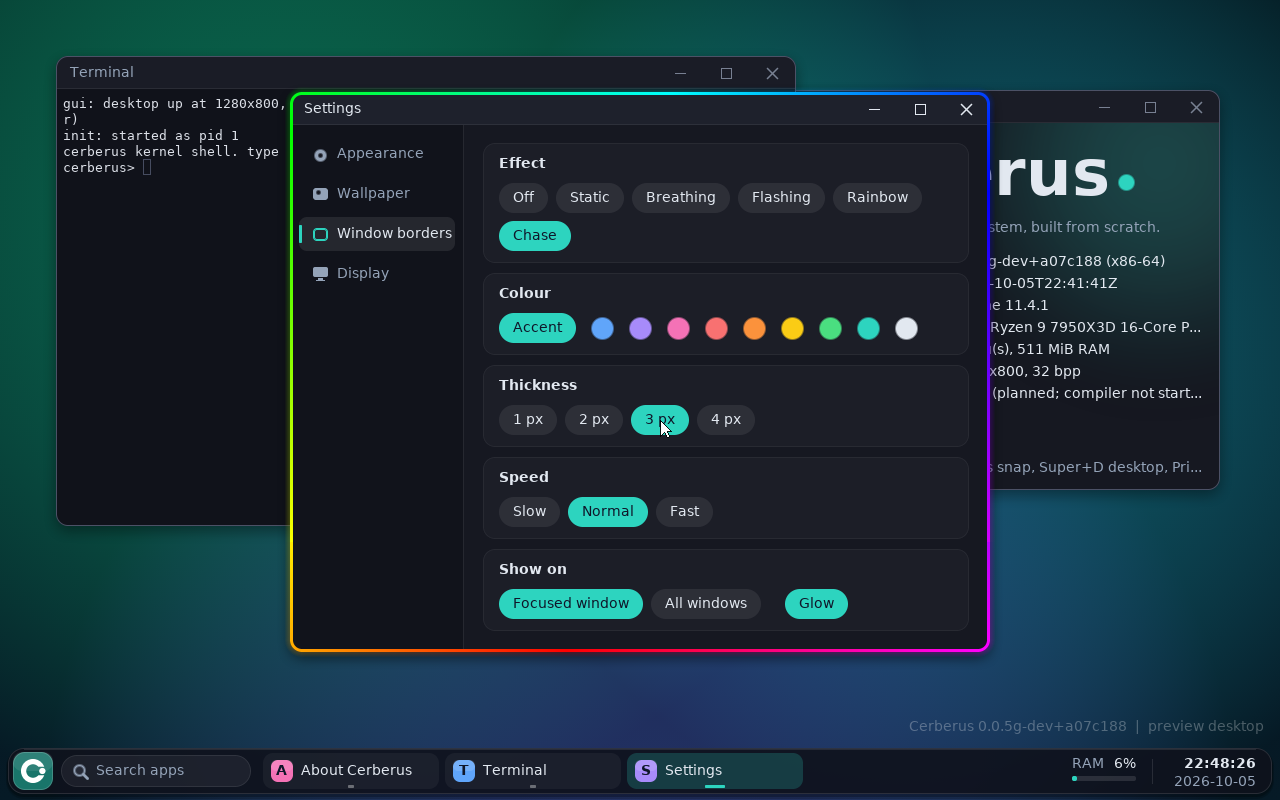1280x800 pixels.
Task: Open the Display settings section
Action: tap(377, 273)
